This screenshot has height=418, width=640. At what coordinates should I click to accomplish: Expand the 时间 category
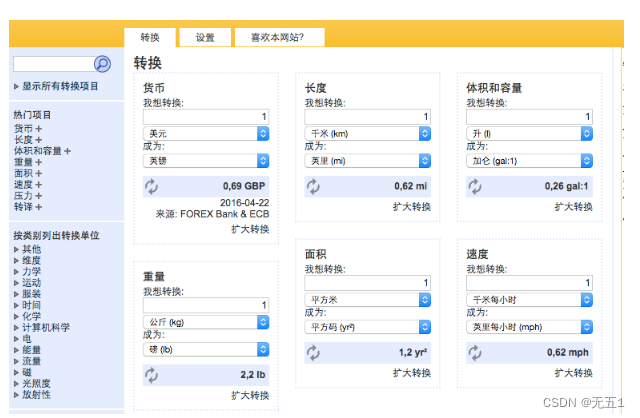tap(27, 305)
